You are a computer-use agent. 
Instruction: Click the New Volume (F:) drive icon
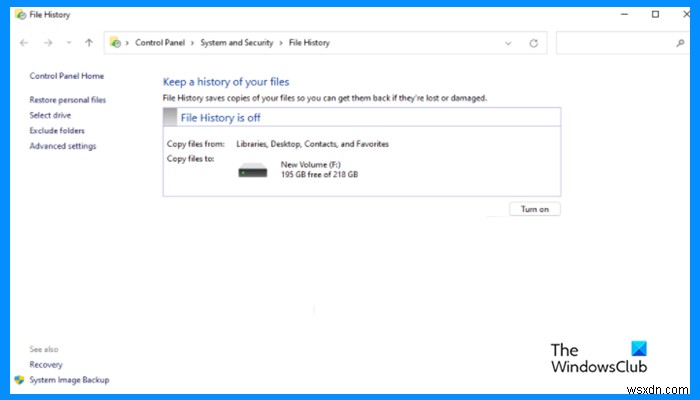[253, 170]
